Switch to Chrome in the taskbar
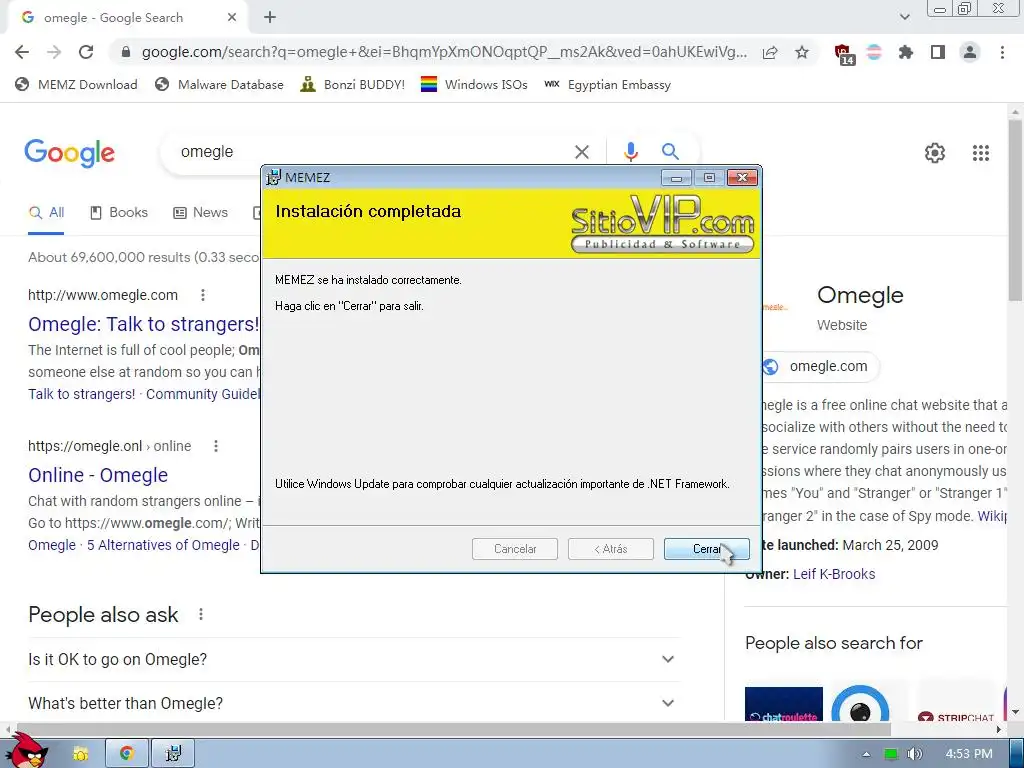This screenshot has width=1024, height=768. pyautogui.click(x=127, y=754)
